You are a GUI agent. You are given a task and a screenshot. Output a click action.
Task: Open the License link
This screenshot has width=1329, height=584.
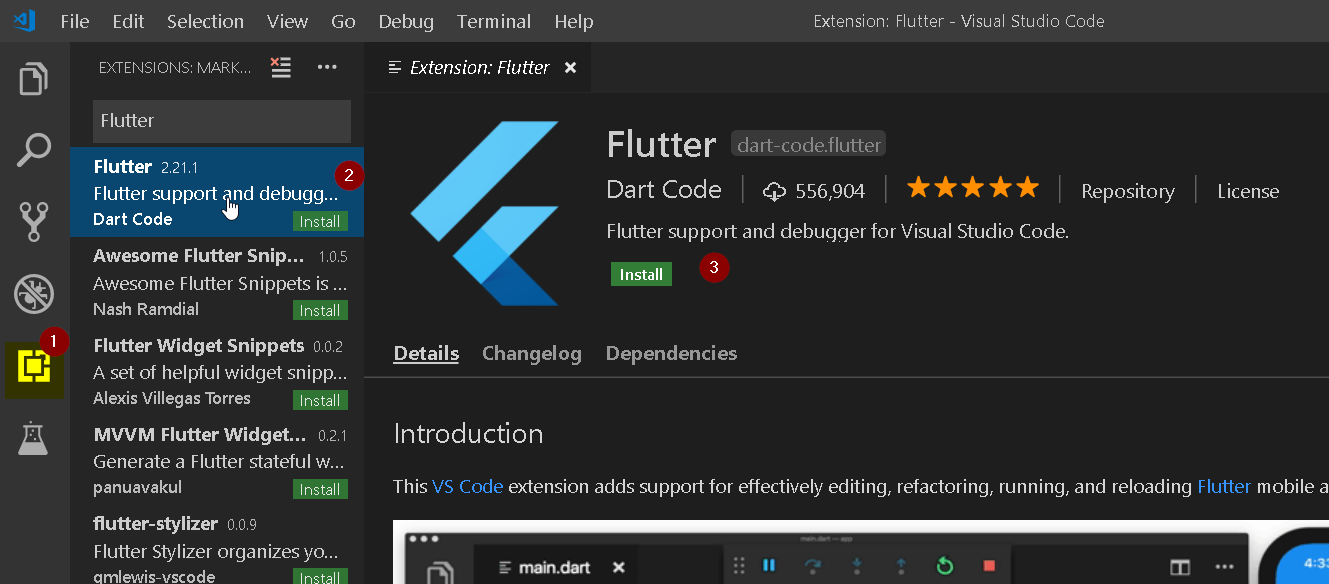(x=1248, y=191)
